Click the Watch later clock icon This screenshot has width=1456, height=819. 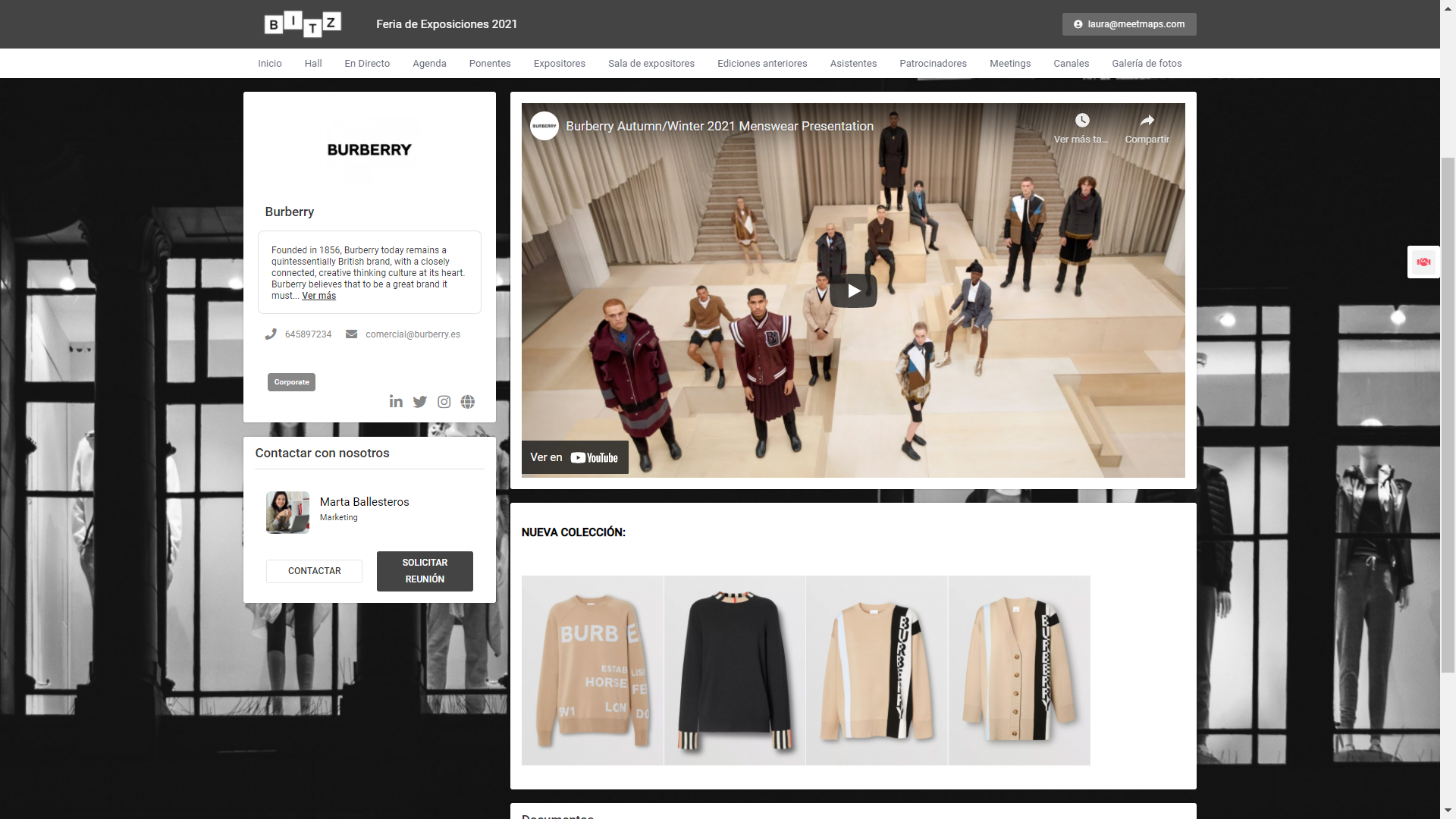click(x=1081, y=121)
